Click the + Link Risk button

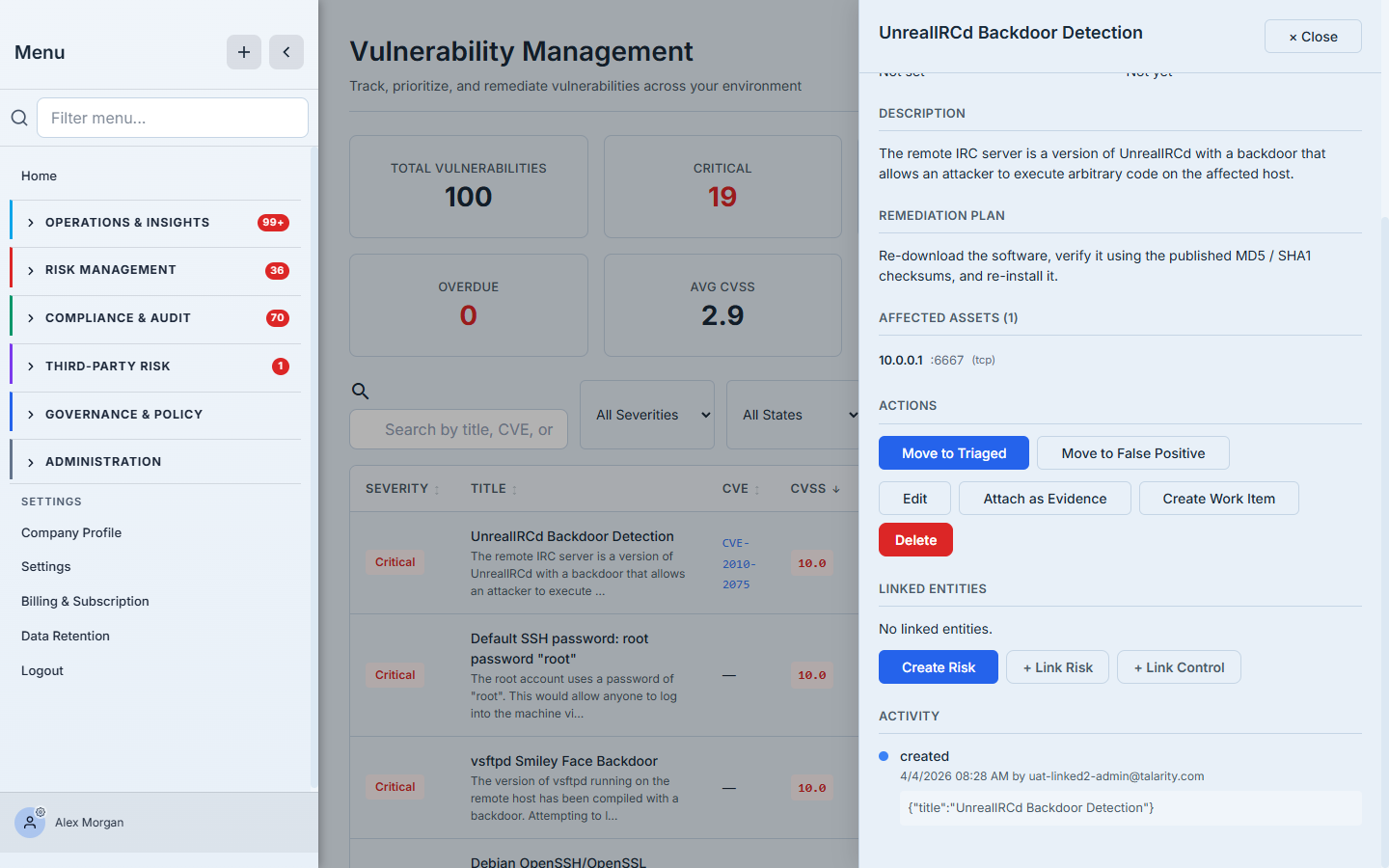(1057, 667)
